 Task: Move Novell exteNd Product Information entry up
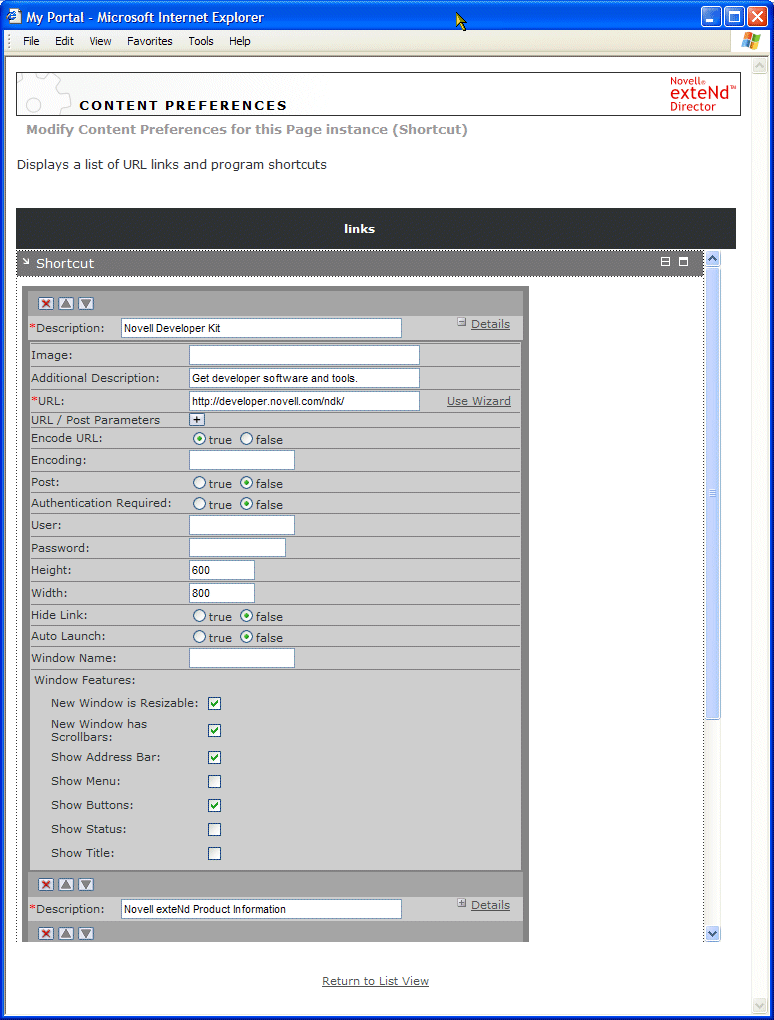pyautogui.click(x=66, y=885)
